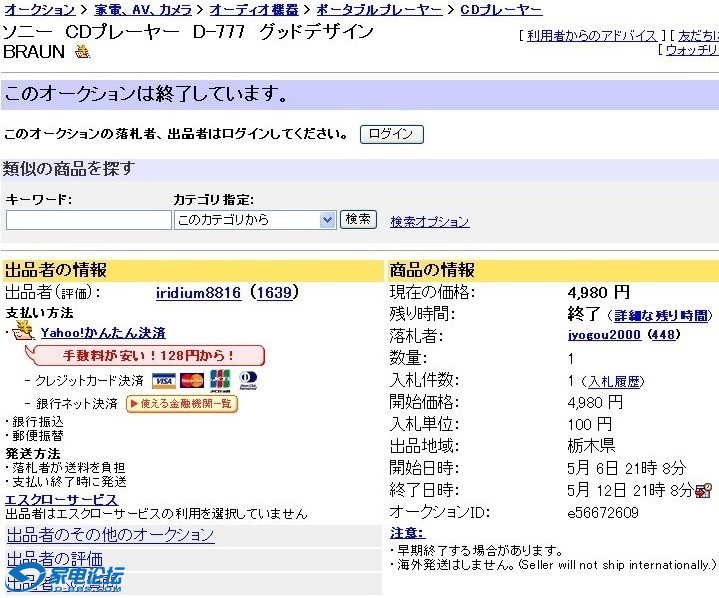Viewport: 719px width, 598px height.
Task: Click the 手数料が安い！128円から！ banner
Action: (x=145, y=355)
